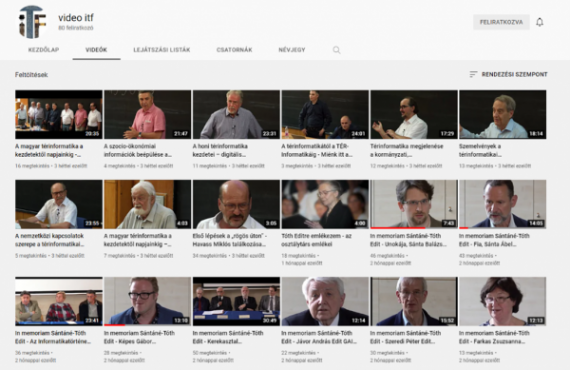Open the 12:13 woman with glasses thumbnail
The height and width of the screenshot is (370, 570).
click(503, 301)
